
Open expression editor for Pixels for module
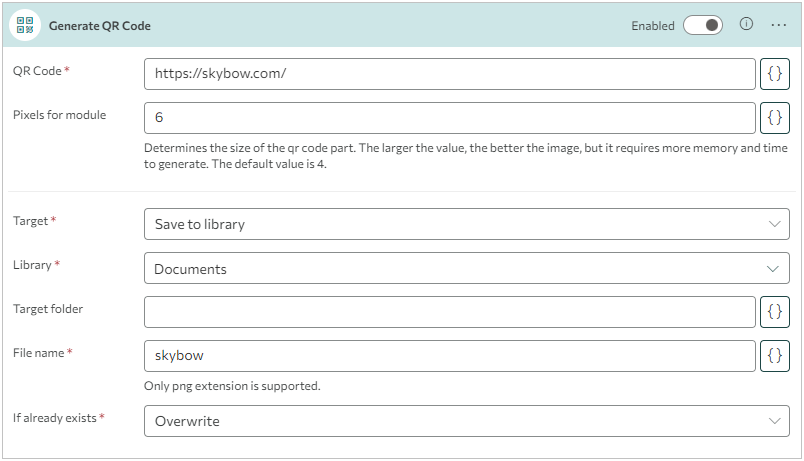(x=775, y=118)
